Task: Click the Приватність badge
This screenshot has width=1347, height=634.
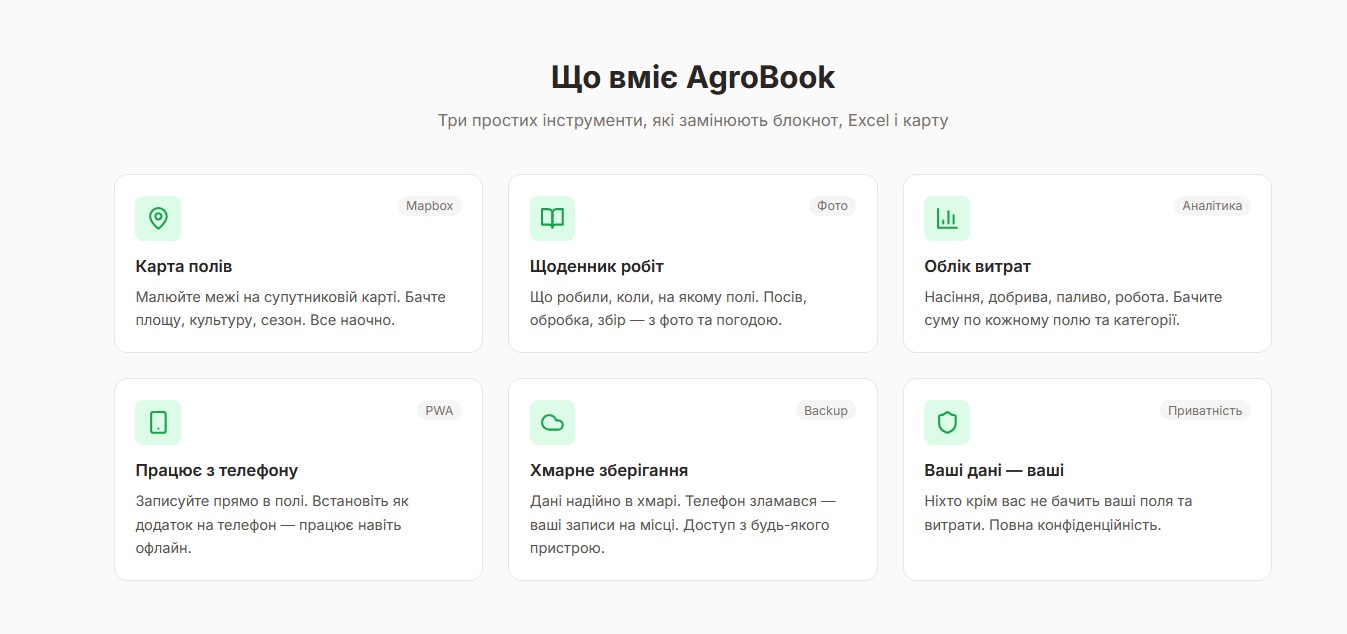Action: [1205, 410]
